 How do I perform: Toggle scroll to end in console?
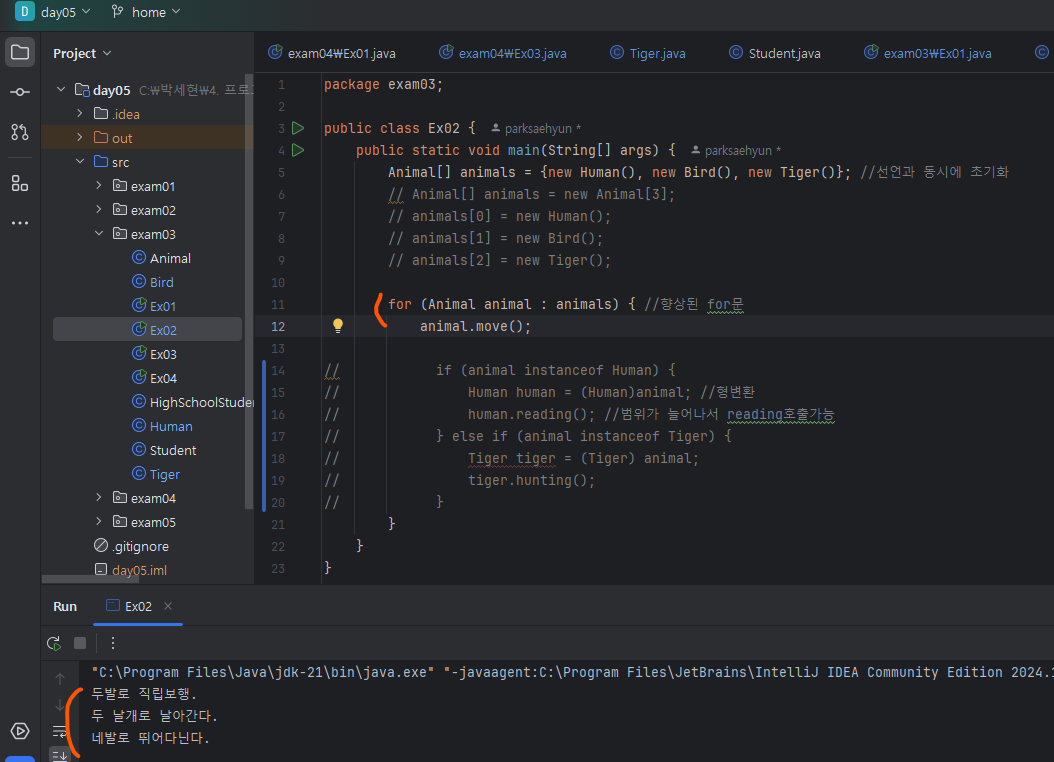[60, 755]
